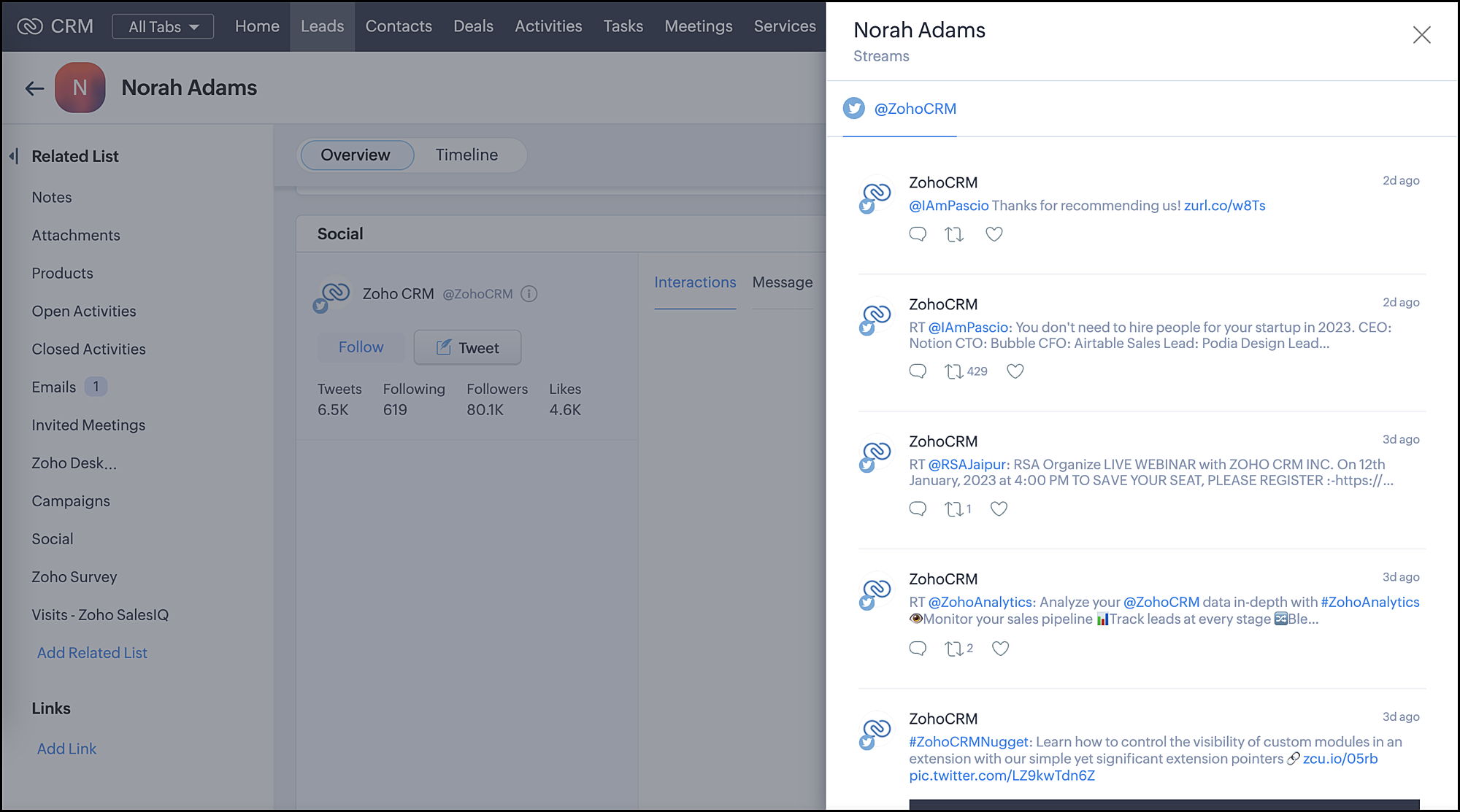Go to the Contacts module tab

tap(398, 26)
